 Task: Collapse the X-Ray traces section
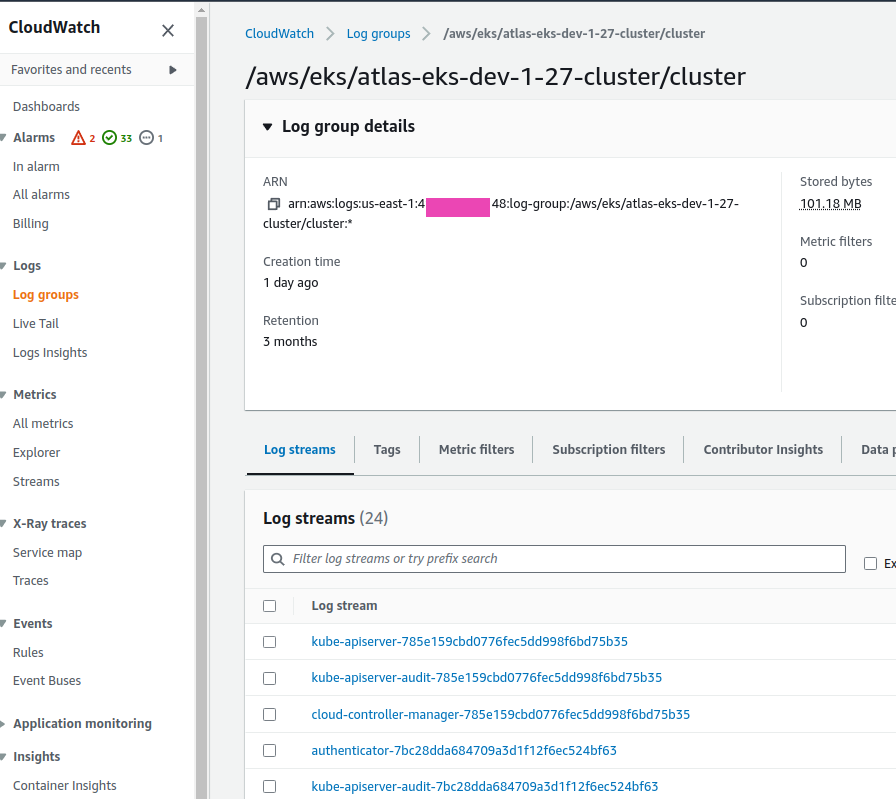(3, 524)
